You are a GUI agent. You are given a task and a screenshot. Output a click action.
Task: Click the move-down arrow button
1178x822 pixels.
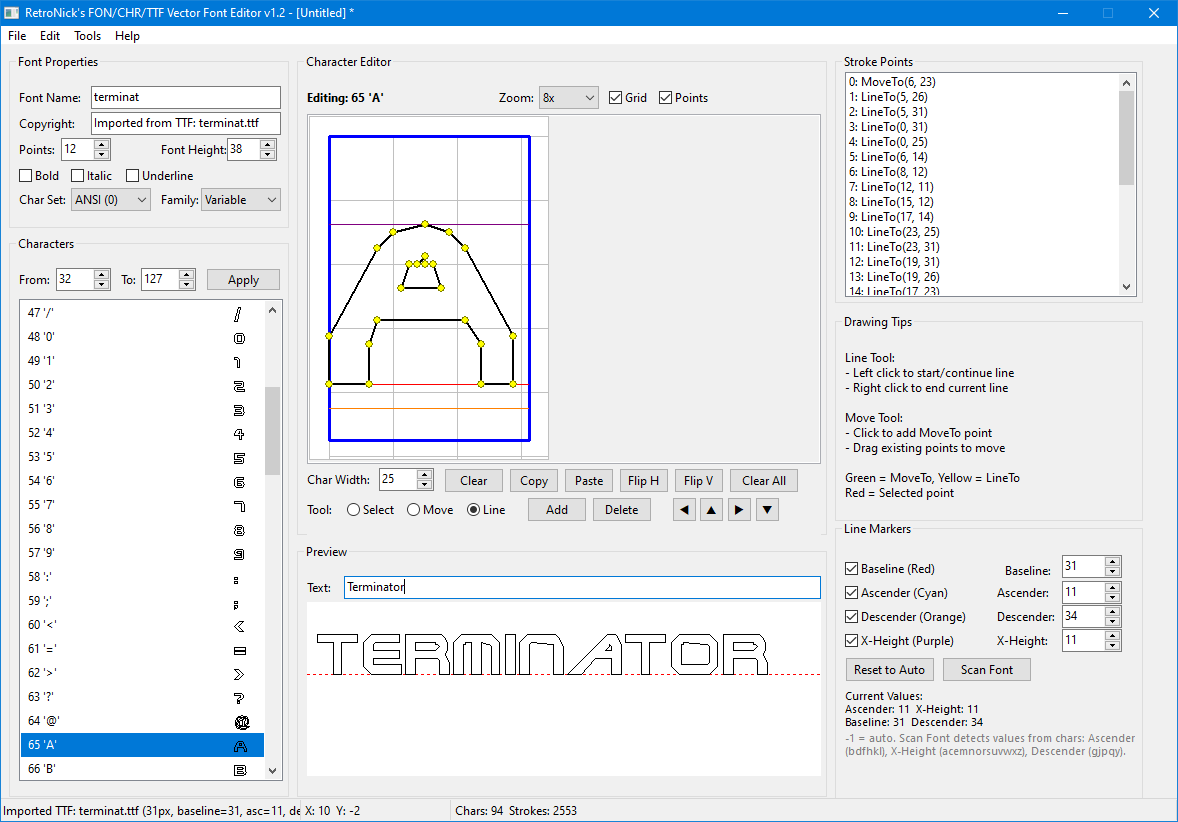(767, 509)
